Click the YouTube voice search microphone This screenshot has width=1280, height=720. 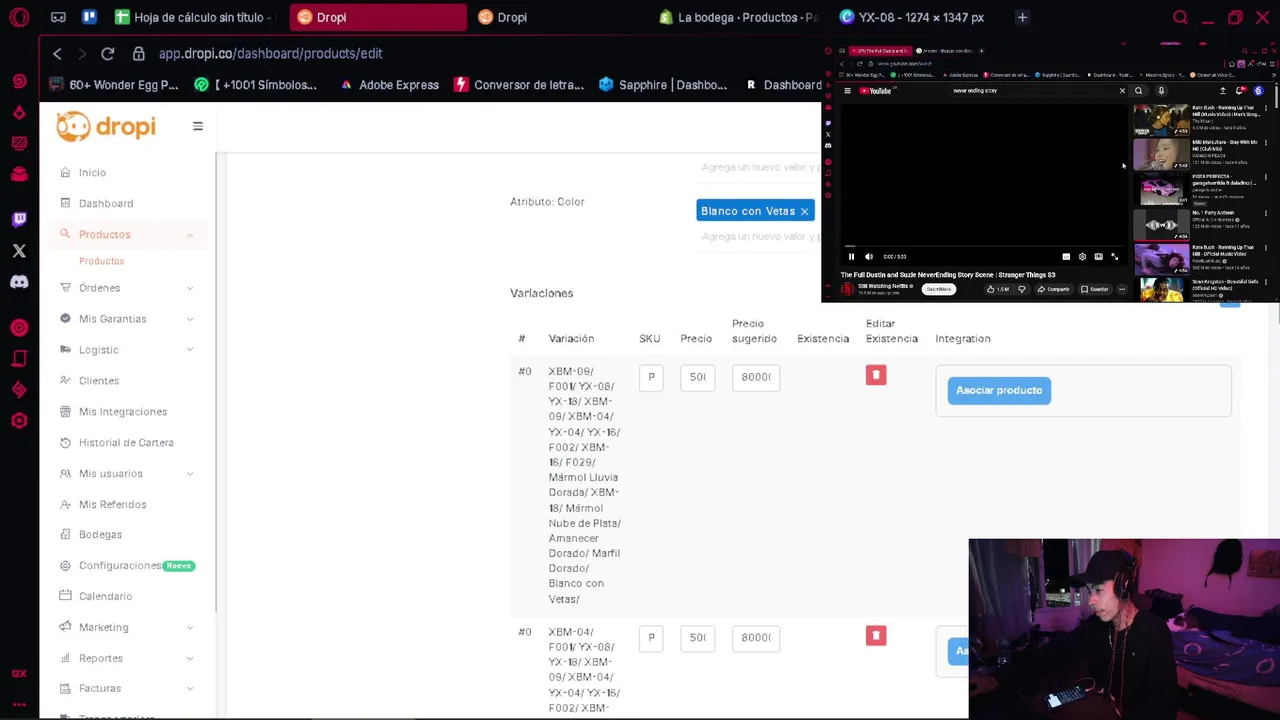coord(1161,91)
